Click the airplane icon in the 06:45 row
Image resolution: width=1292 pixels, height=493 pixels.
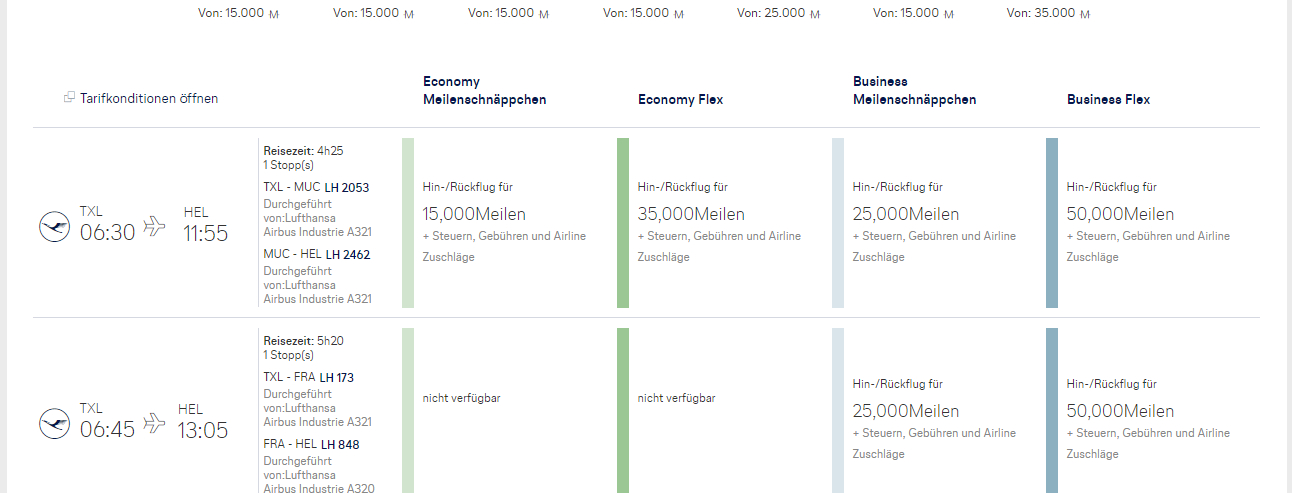154,423
